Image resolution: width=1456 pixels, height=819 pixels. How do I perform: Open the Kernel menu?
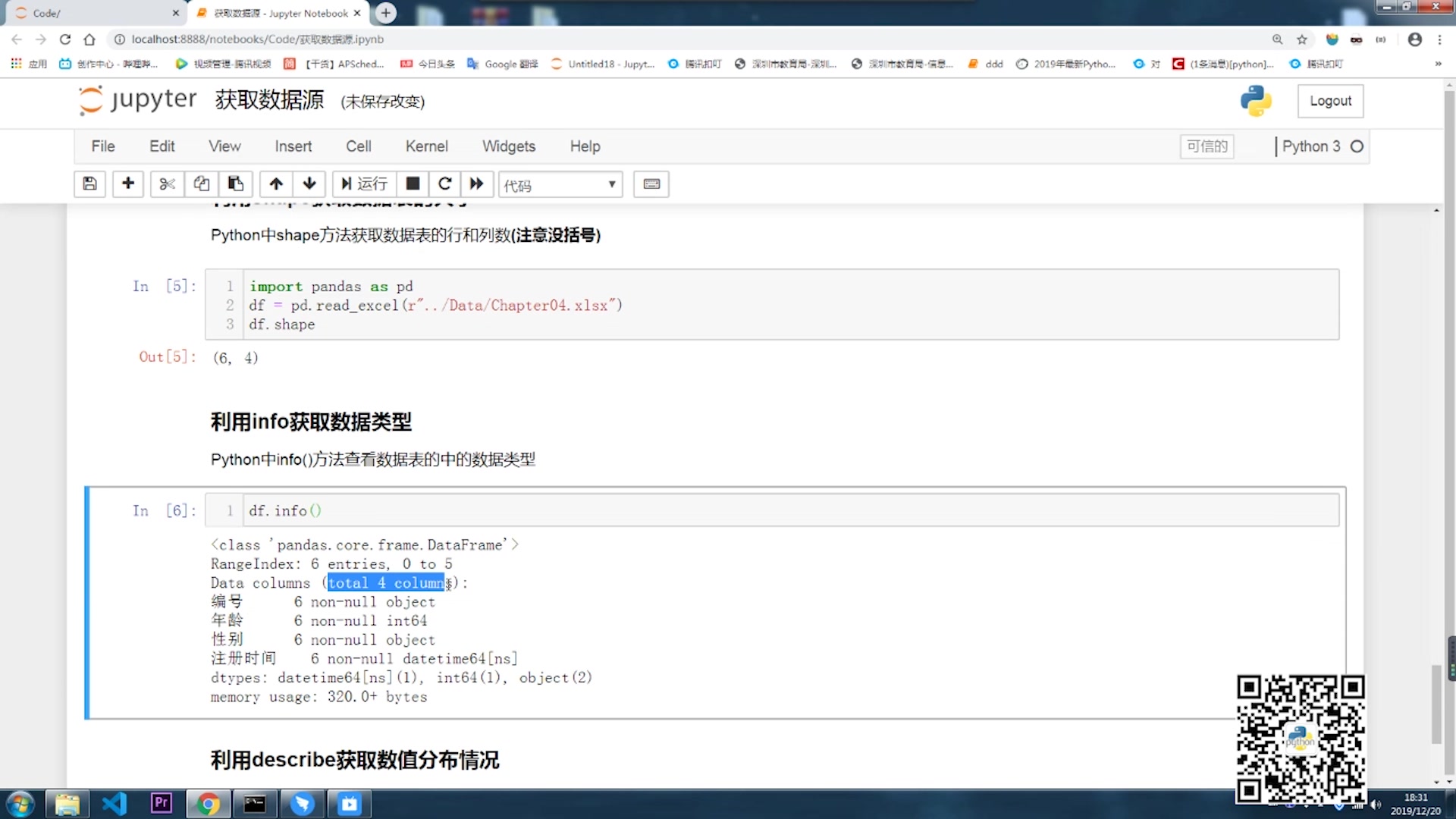pos(426,146)
